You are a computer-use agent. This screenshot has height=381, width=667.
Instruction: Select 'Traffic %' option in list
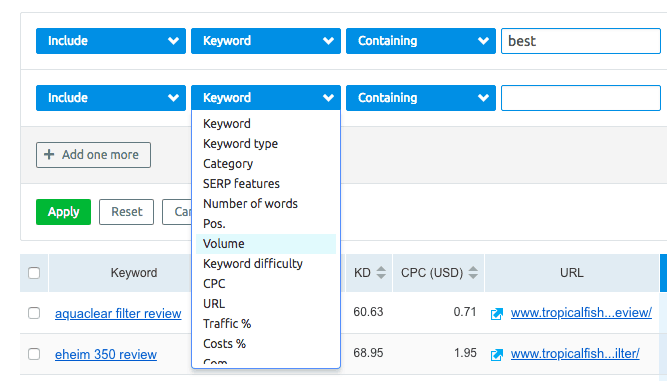(x=266, y=324)
